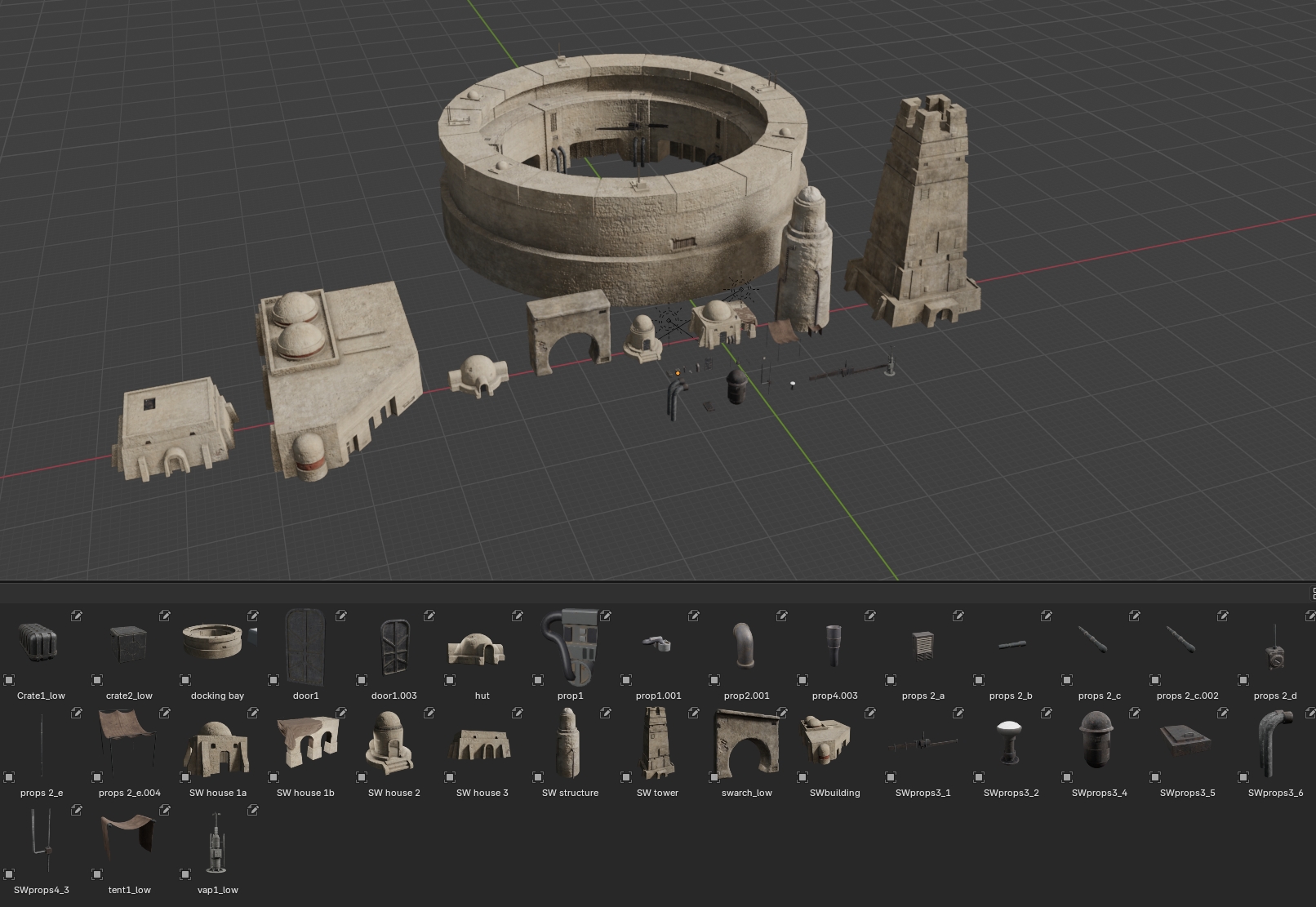Select the prop1 asset thumbnail
This screenshot has width=1316, height=907.
click(571, 646)
